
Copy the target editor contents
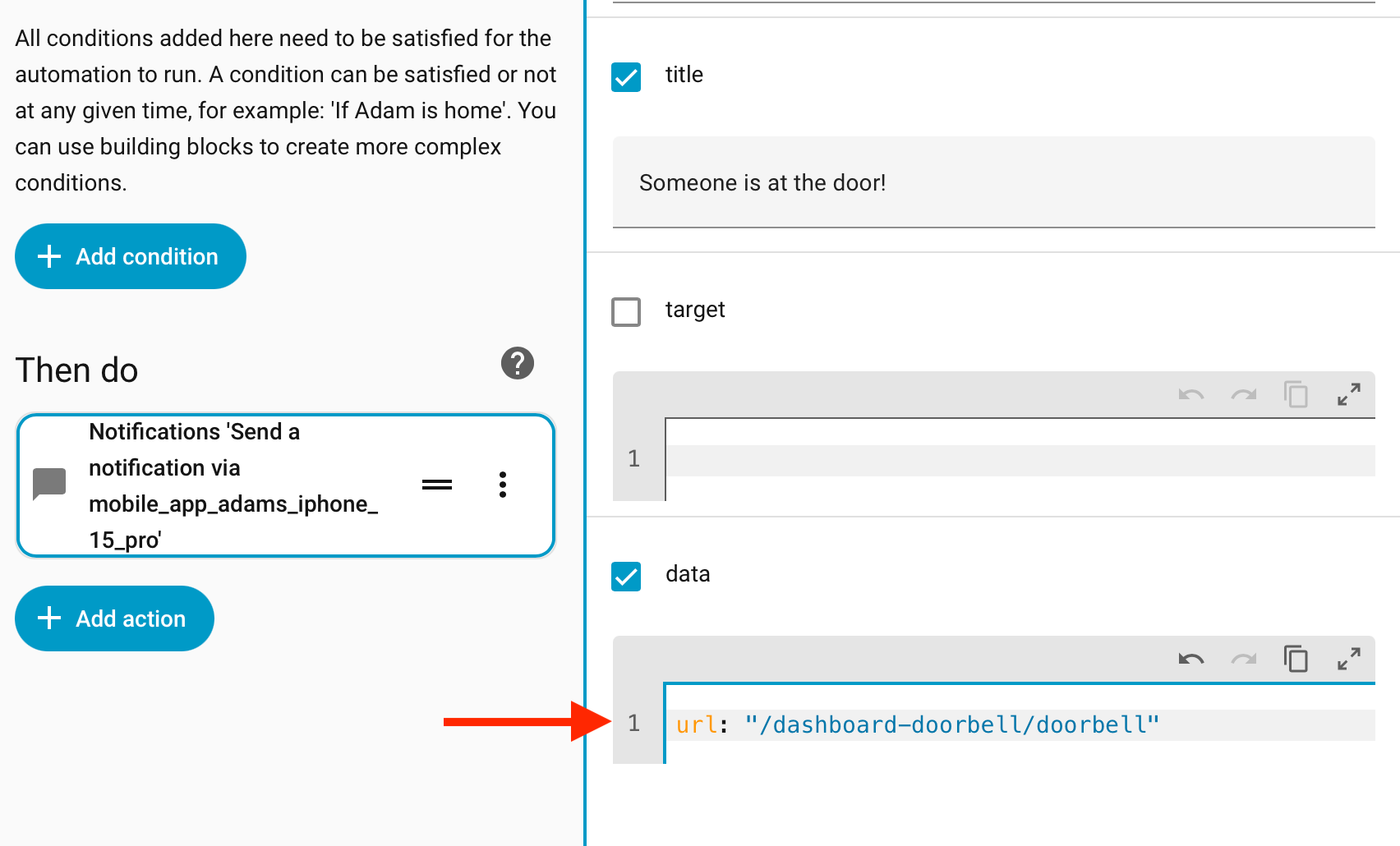click(1296, 394)
